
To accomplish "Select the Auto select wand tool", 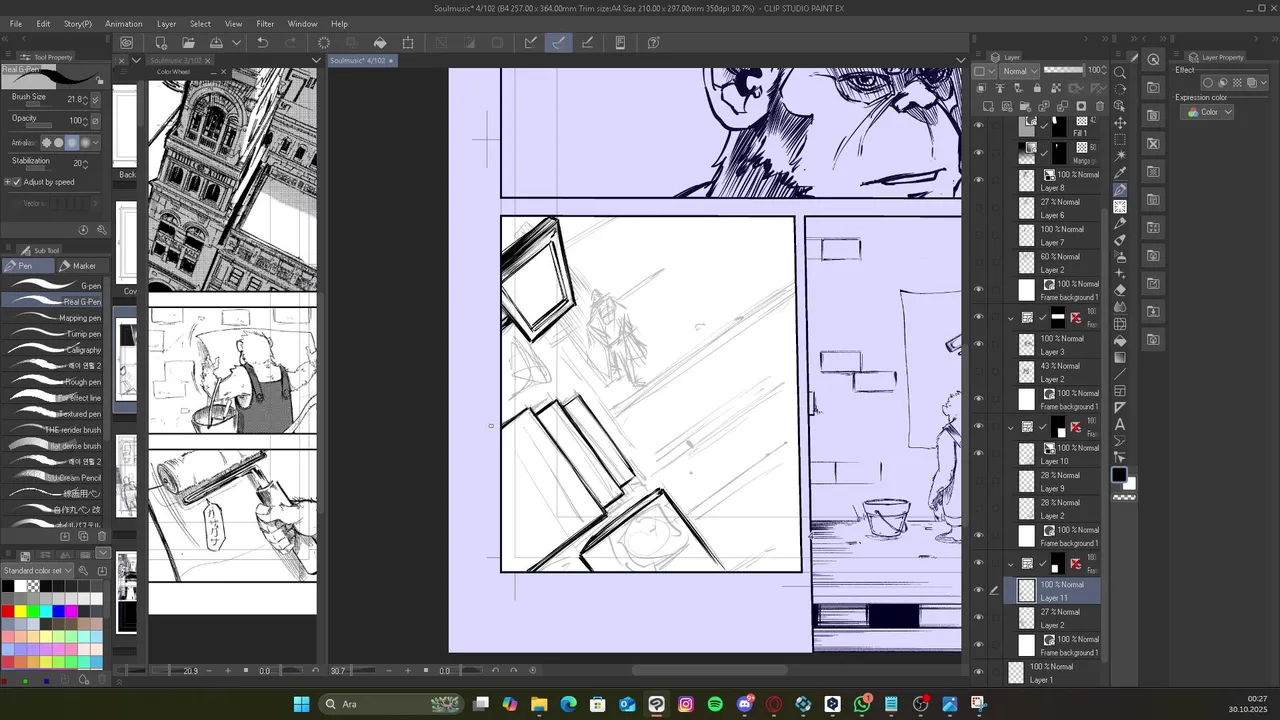I will click(x=1120, y=156).
